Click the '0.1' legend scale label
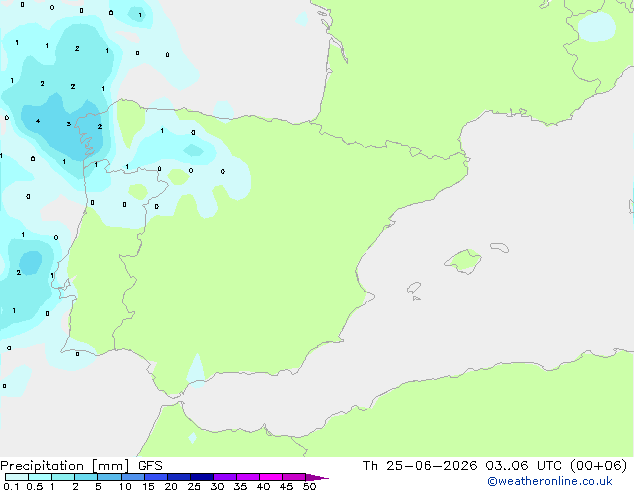The height and width of the screenshot is (490, 634). pyautogui.click(x=12, y=486)
